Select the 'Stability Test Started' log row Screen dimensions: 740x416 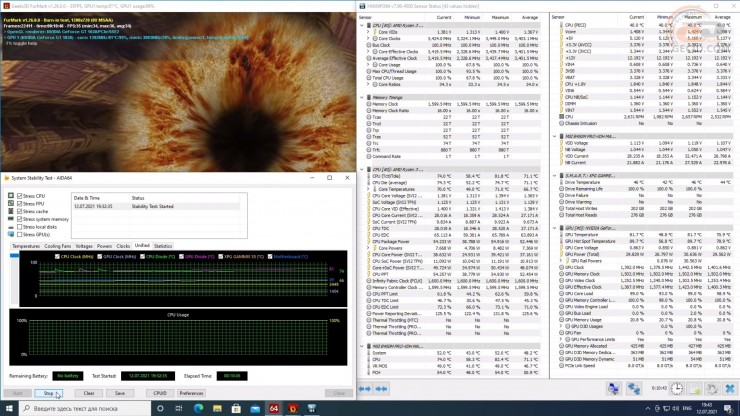point(156,206)
